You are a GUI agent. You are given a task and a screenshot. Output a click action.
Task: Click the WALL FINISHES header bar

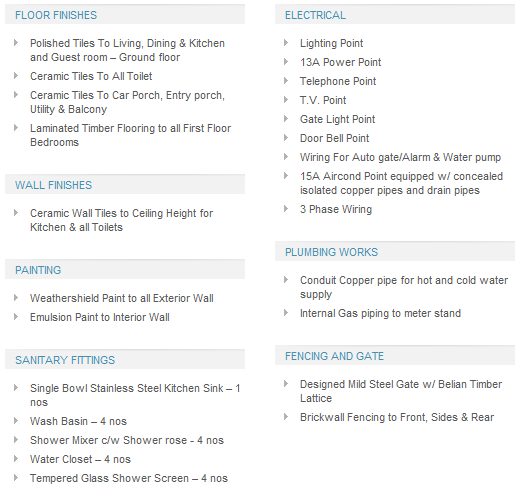point(125,185)
